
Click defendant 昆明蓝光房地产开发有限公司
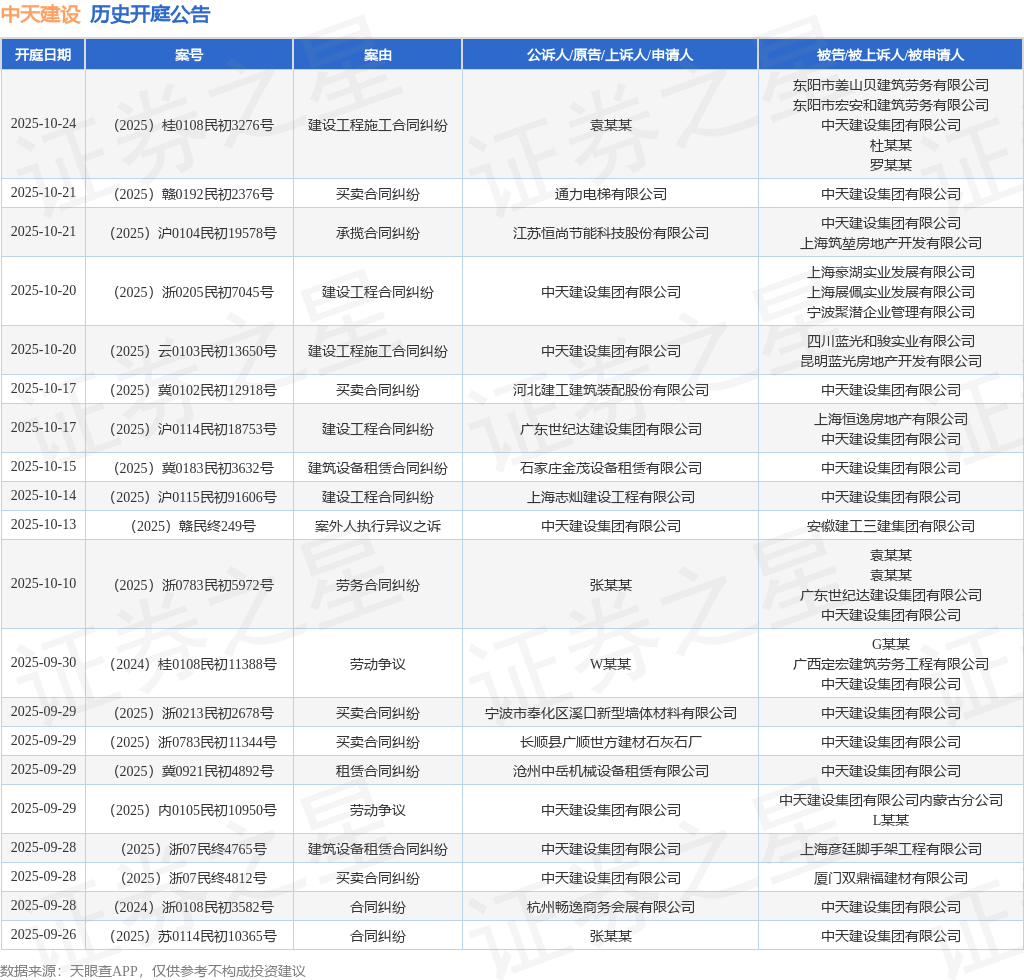click(891, 362)
